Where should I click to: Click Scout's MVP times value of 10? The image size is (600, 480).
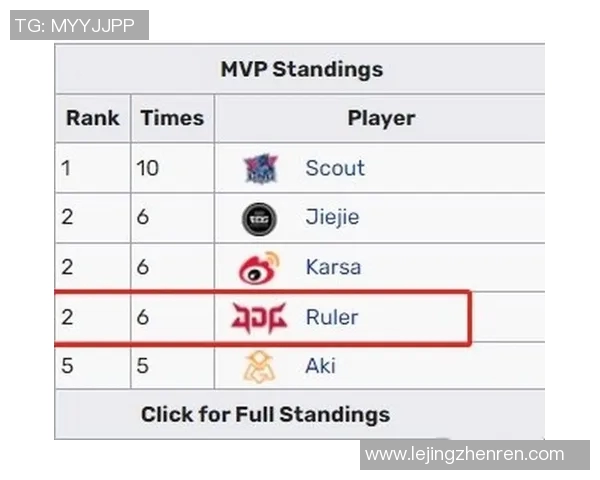(x=148, y=168)
